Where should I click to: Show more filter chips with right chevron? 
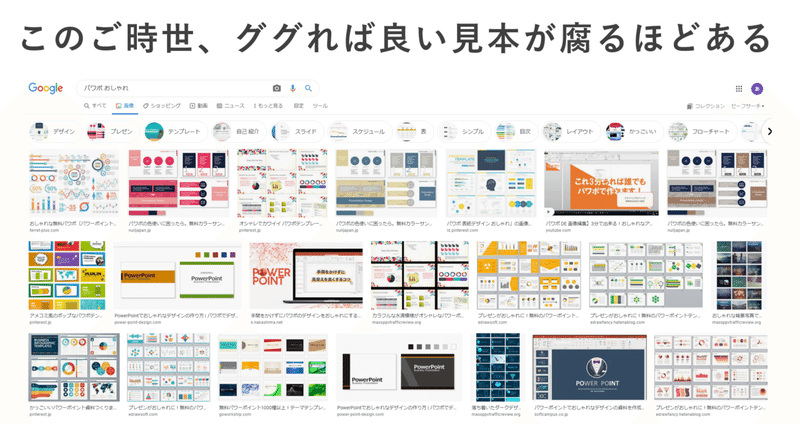(x=769, y=132)
